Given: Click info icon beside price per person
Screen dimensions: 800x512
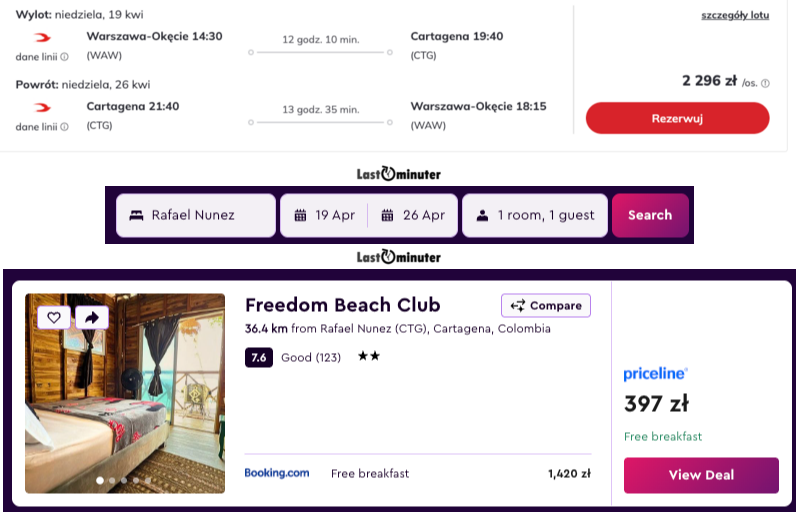Looking at the screenshot, I should click(766, 83).
